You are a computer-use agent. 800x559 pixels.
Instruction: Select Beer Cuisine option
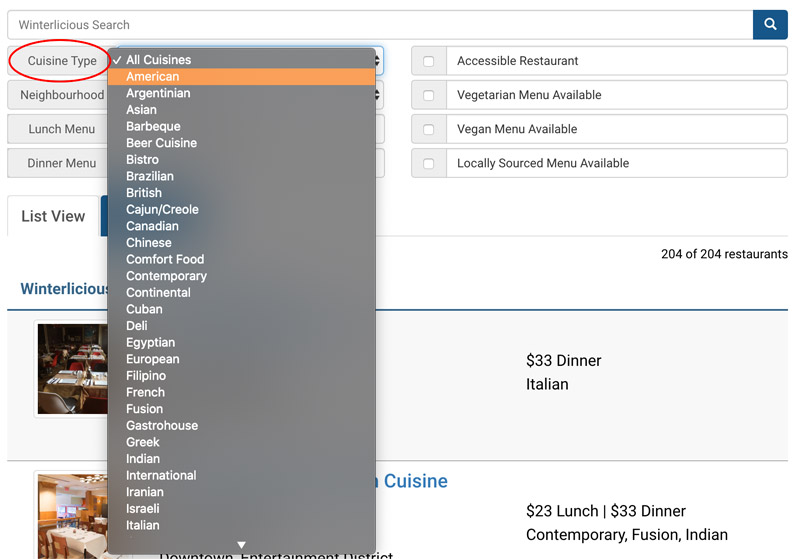242,143
